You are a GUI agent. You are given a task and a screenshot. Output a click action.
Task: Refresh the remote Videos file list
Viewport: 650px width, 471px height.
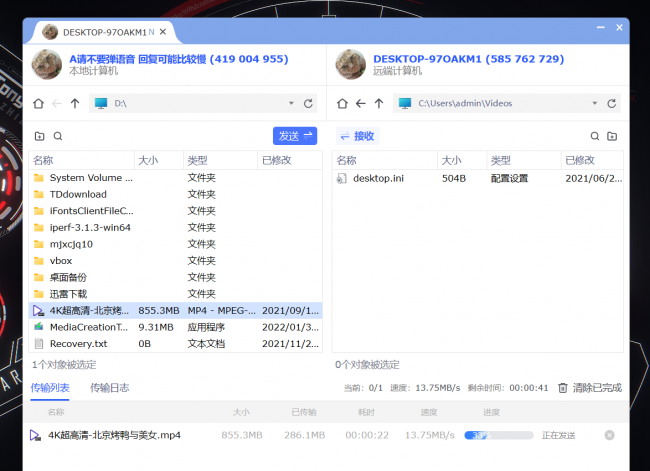(611, 103)
